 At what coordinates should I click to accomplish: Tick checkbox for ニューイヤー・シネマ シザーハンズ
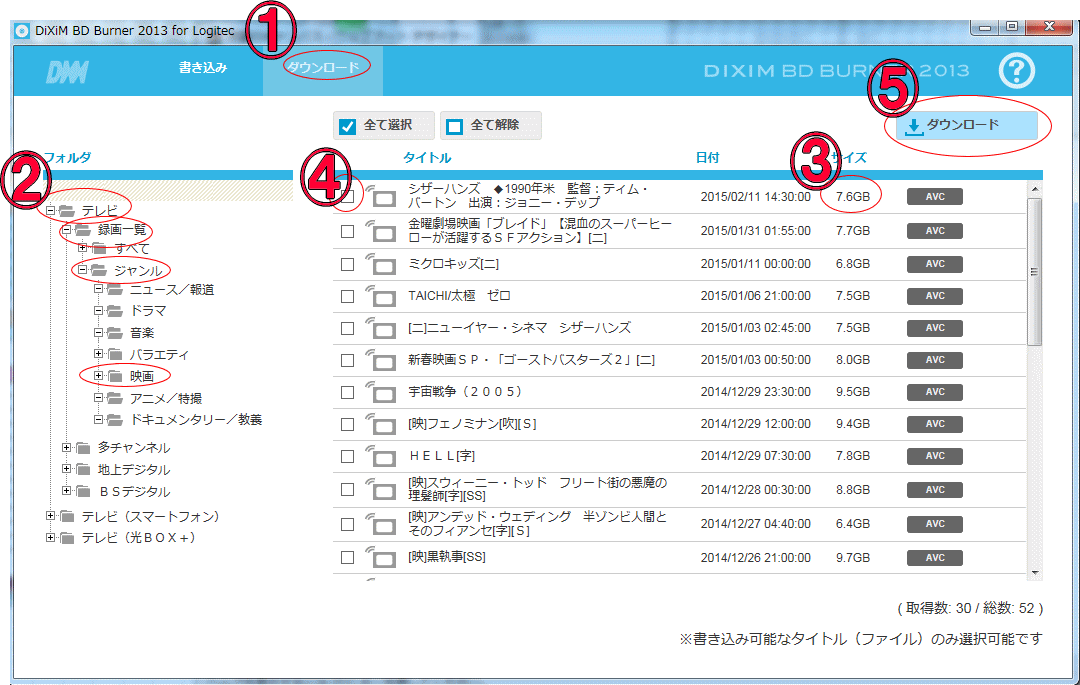coord(348,328)
